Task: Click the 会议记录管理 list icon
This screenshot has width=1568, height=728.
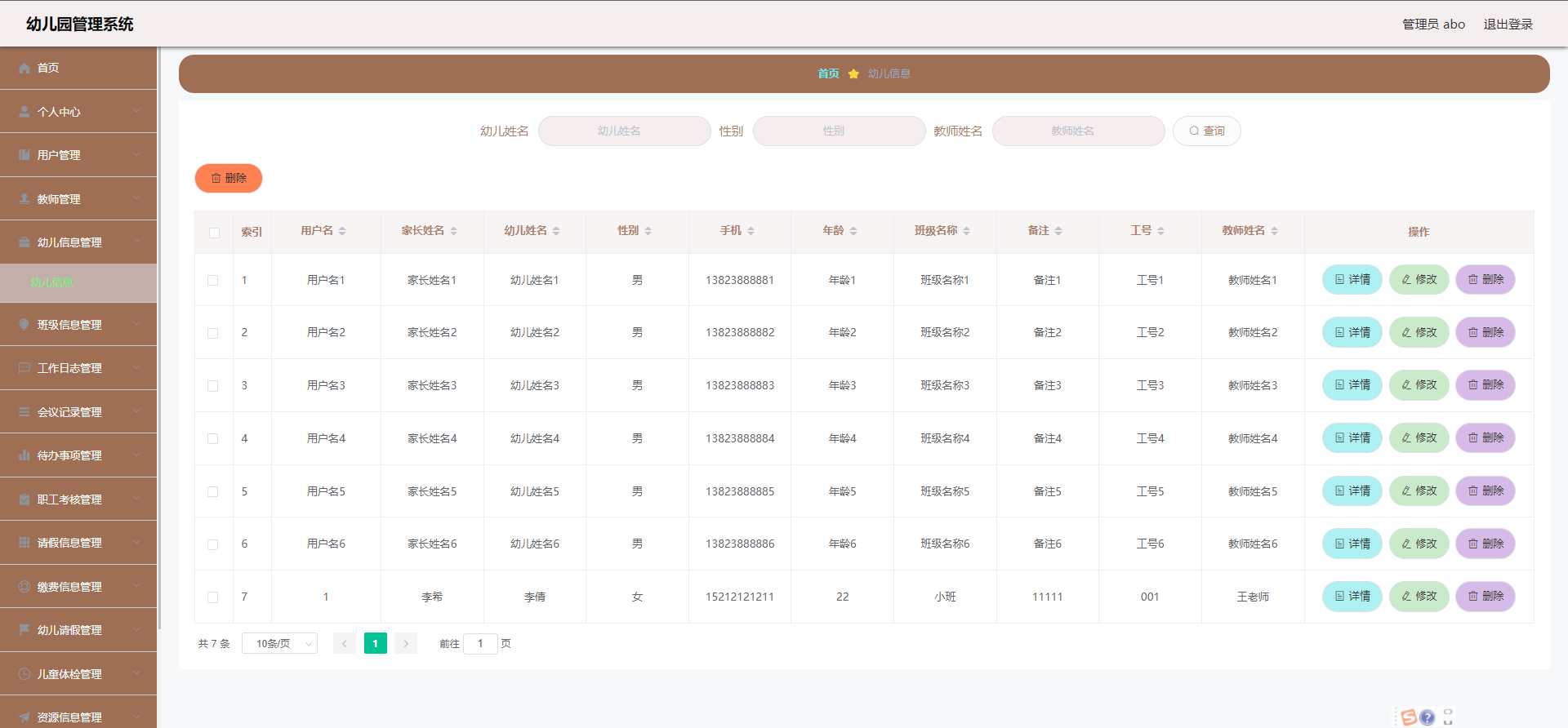Action: tap(24, 412)
